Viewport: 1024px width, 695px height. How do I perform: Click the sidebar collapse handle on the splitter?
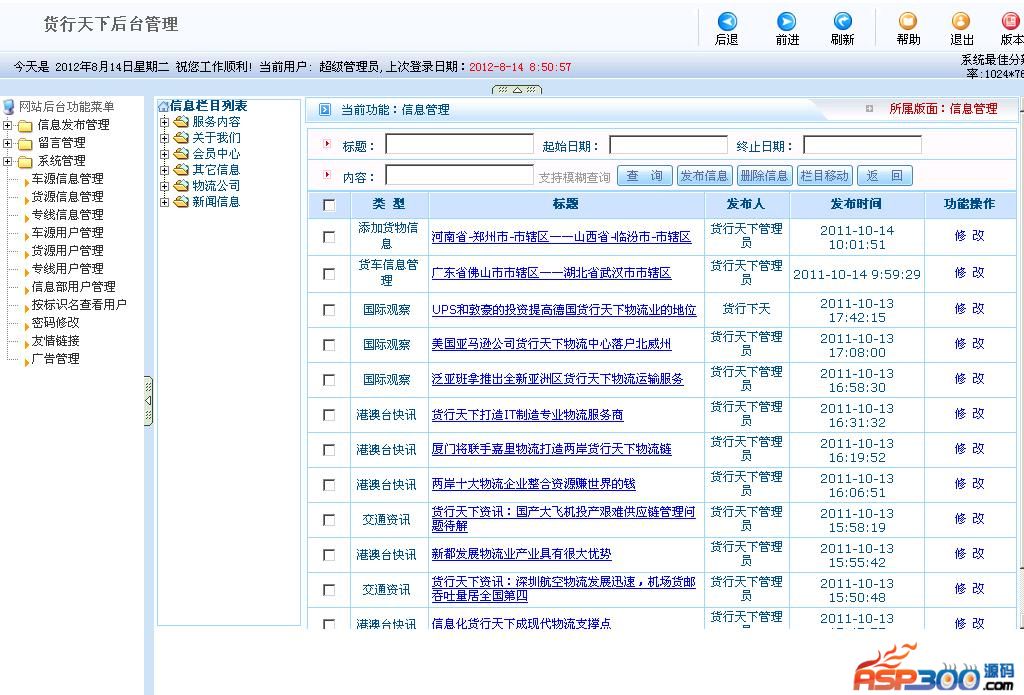pos(149,401)
